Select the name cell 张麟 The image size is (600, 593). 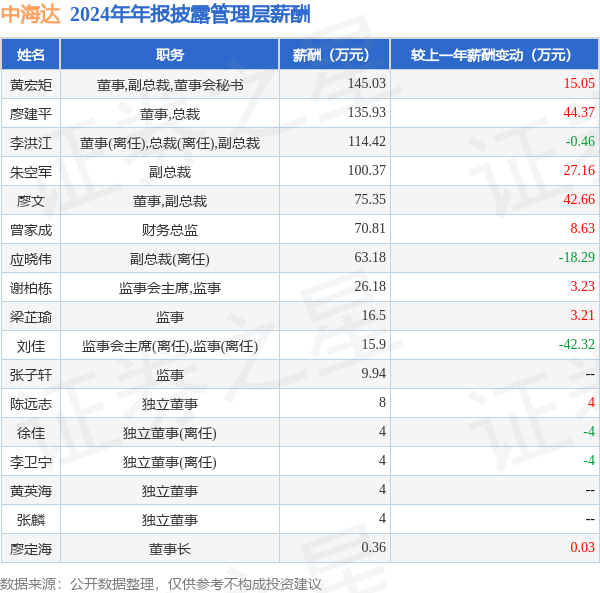31,521
